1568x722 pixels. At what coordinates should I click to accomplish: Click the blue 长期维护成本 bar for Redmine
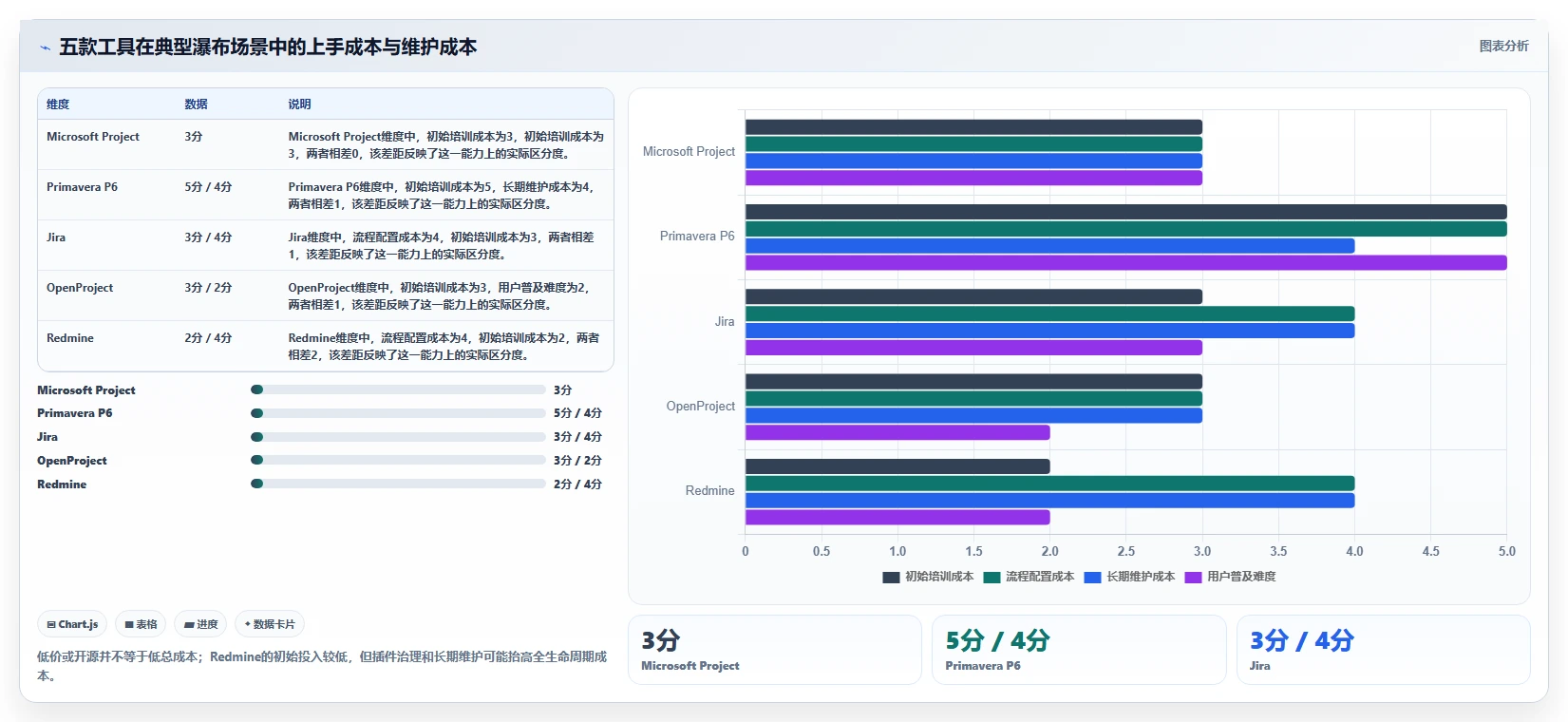[1049, 501]
